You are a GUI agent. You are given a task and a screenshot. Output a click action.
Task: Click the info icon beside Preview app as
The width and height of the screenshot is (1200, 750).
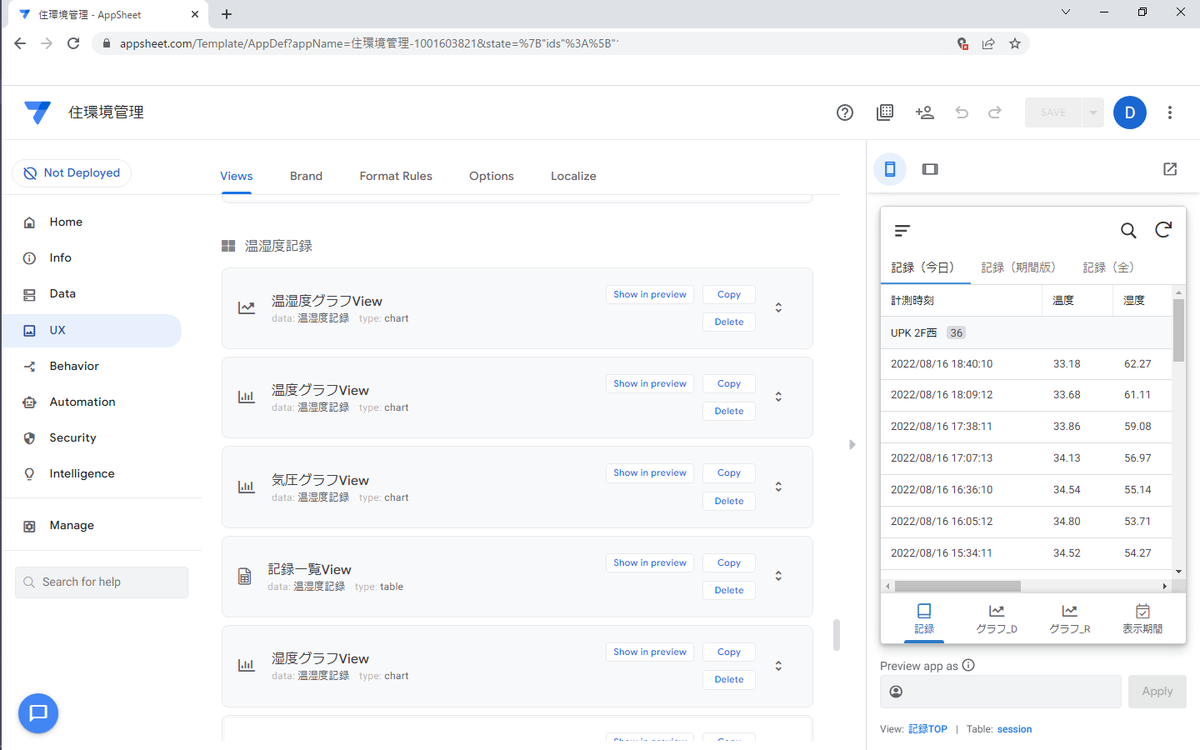(968, 665)
